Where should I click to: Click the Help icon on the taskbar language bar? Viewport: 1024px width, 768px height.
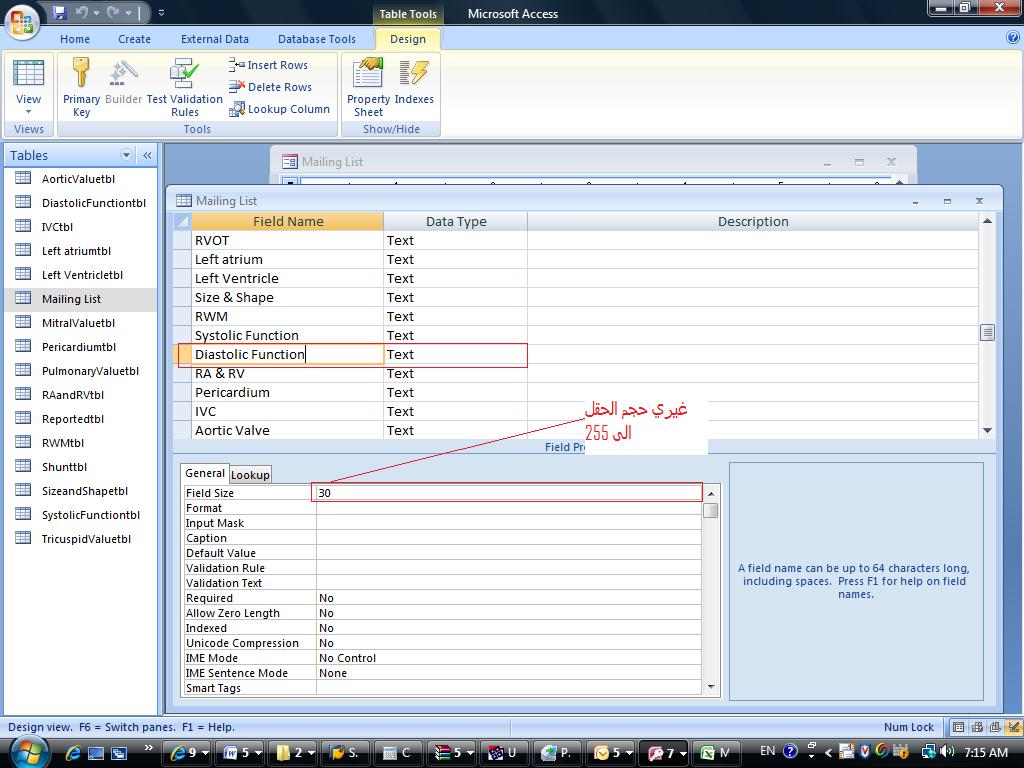[789, 752]
